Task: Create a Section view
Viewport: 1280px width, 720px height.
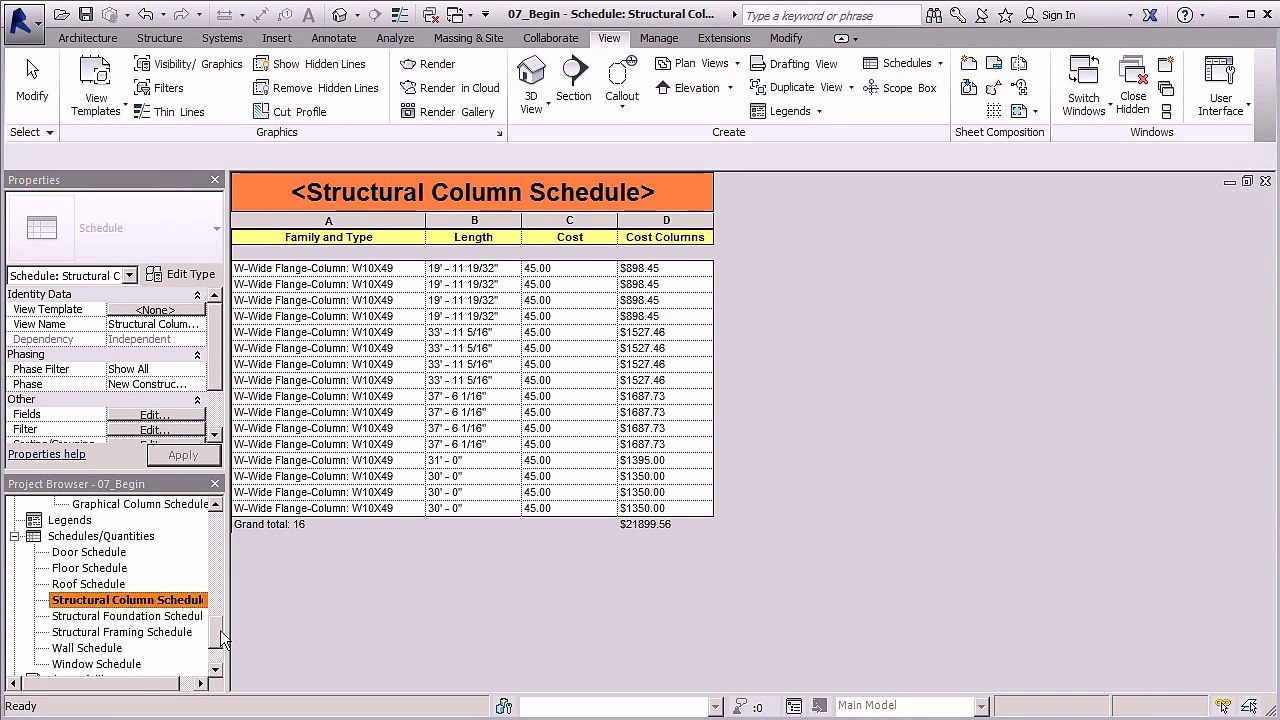Action: [574, 80]
